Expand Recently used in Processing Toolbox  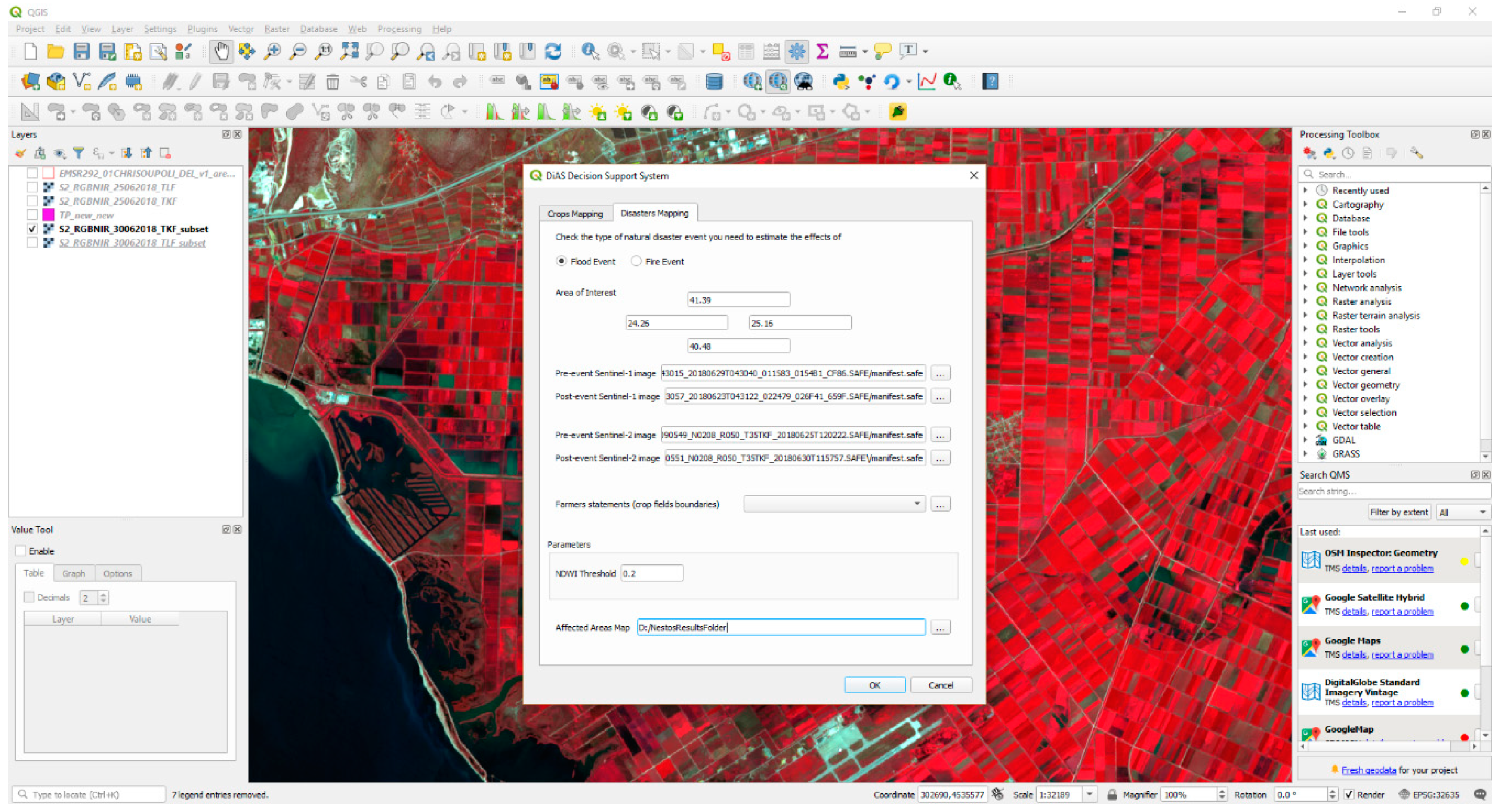tap(1306, 191)
